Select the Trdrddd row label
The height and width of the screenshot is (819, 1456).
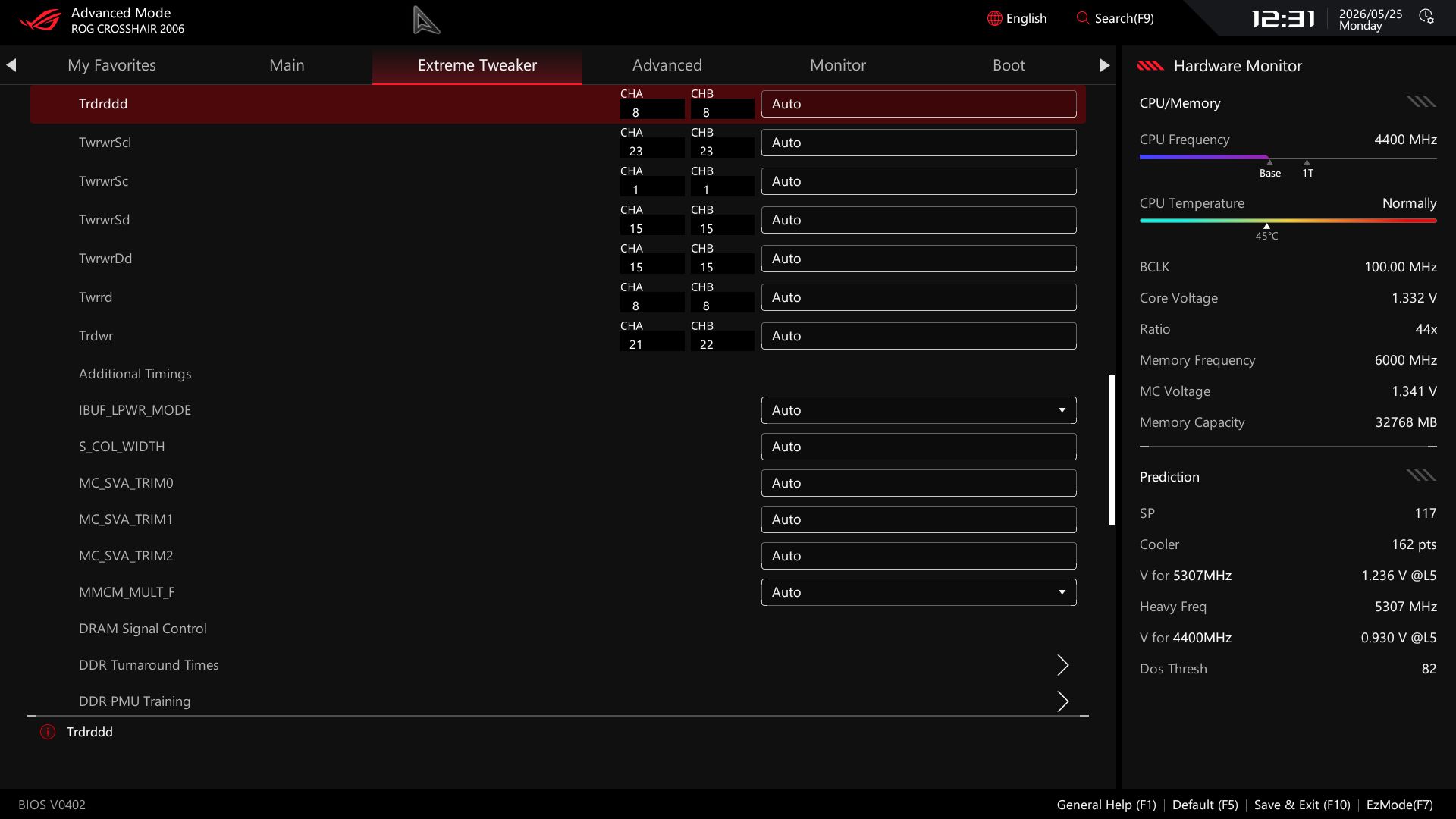(x=103, y=104)
